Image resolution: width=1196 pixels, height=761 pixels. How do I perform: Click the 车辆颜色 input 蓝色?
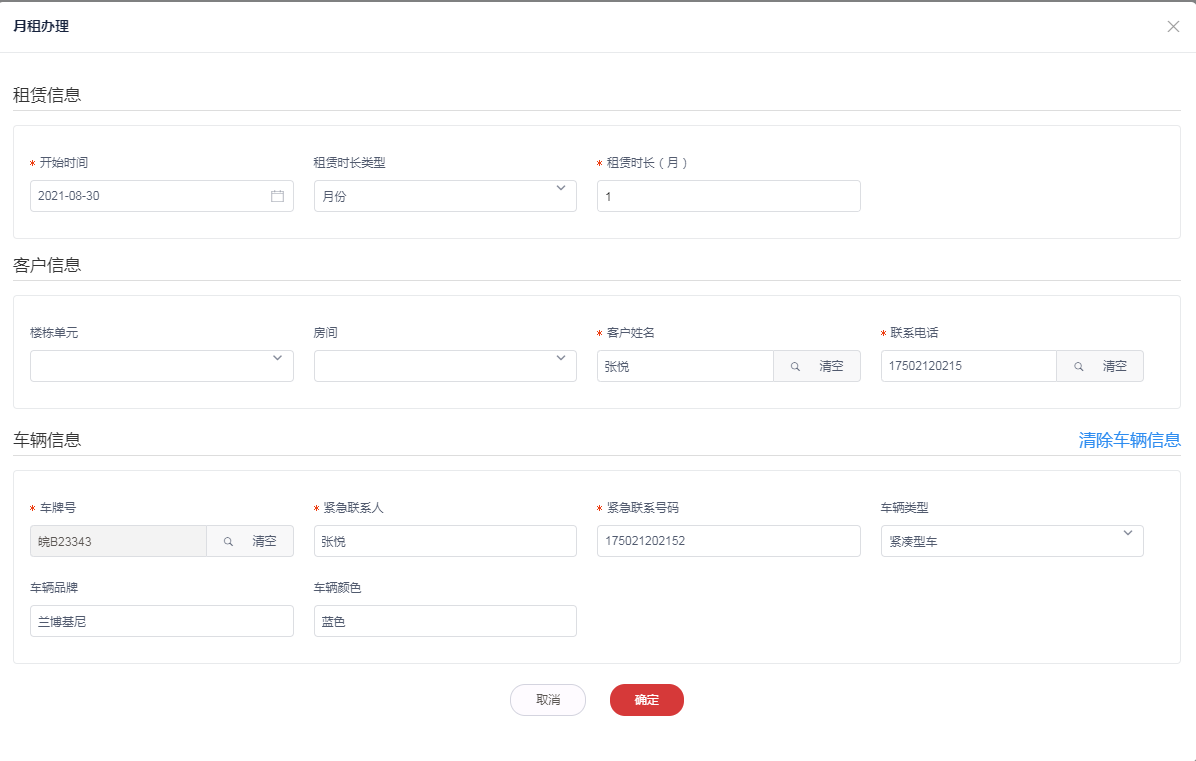point(445,621)
